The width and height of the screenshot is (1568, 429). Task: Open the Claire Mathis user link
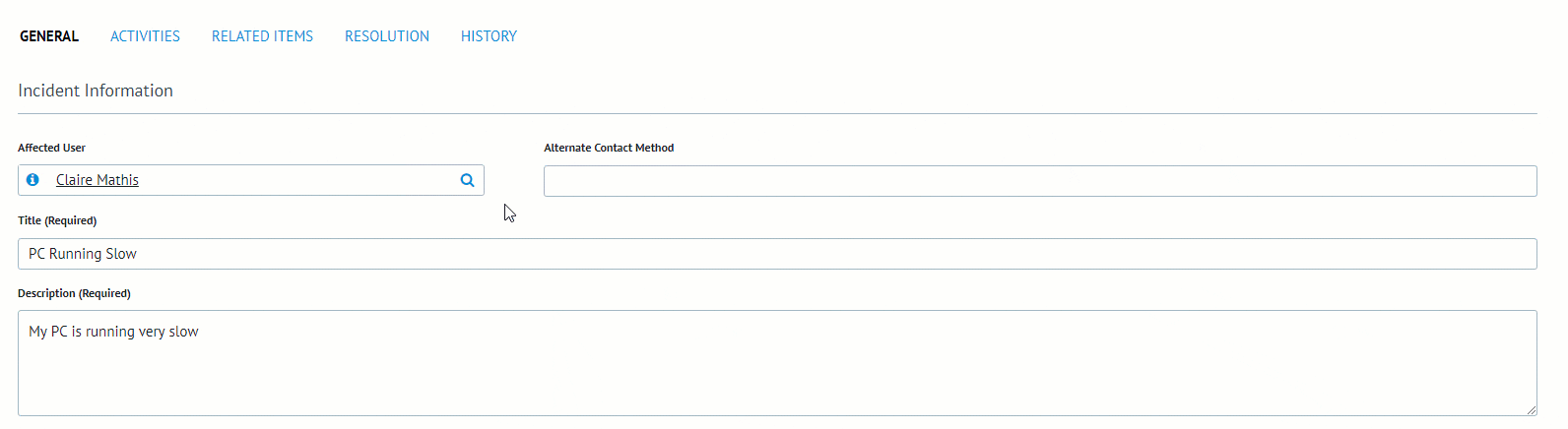[x=98, y=180]
